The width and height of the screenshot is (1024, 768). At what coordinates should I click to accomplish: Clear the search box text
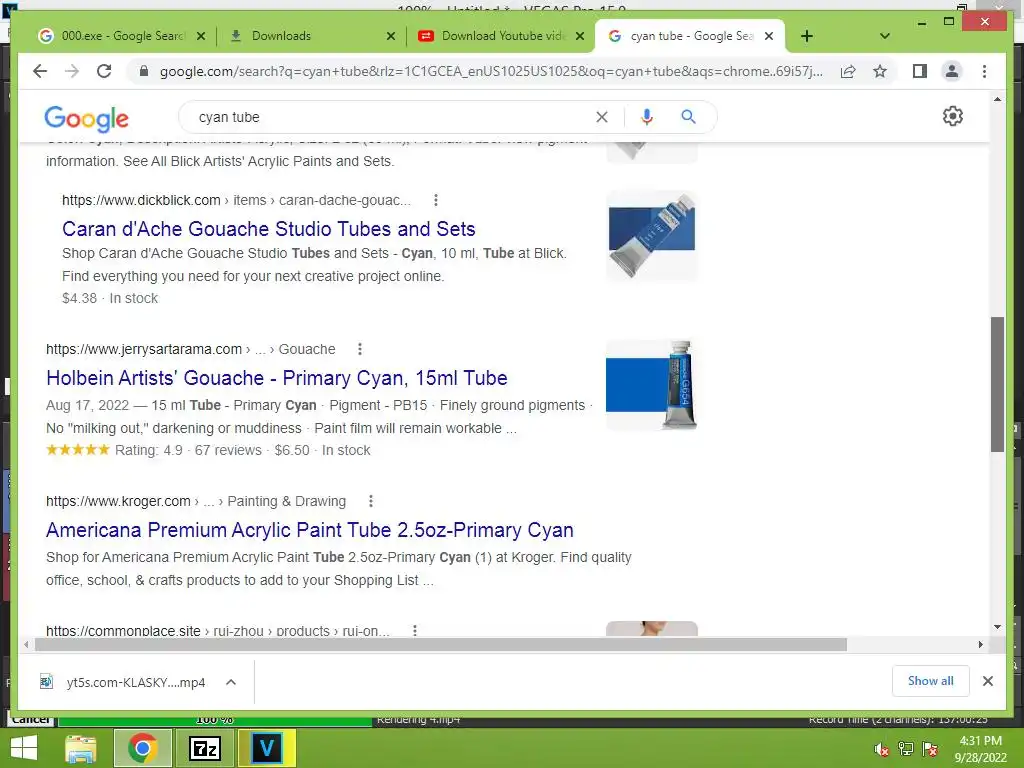pos(601,117)
